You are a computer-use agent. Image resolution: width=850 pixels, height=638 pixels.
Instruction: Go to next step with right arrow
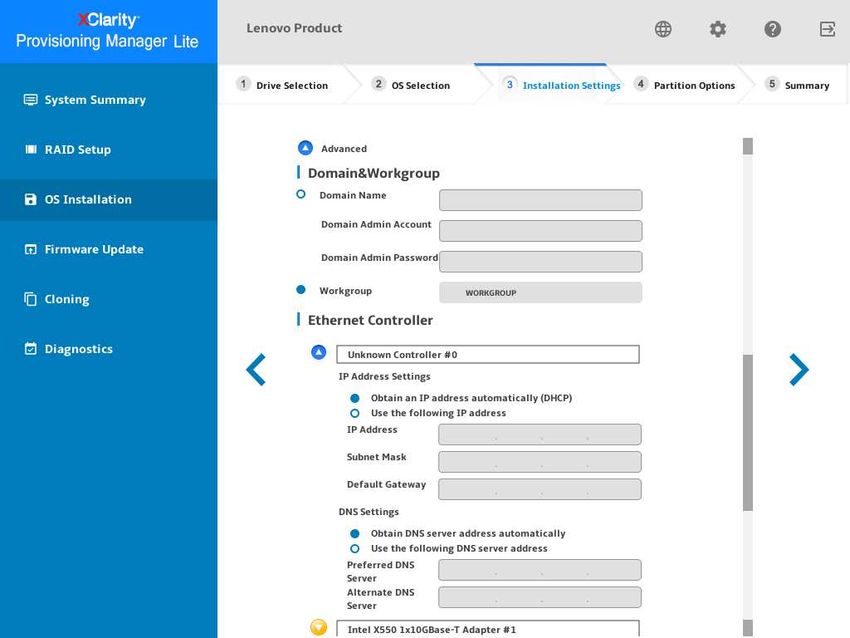(x=799, y=370)
